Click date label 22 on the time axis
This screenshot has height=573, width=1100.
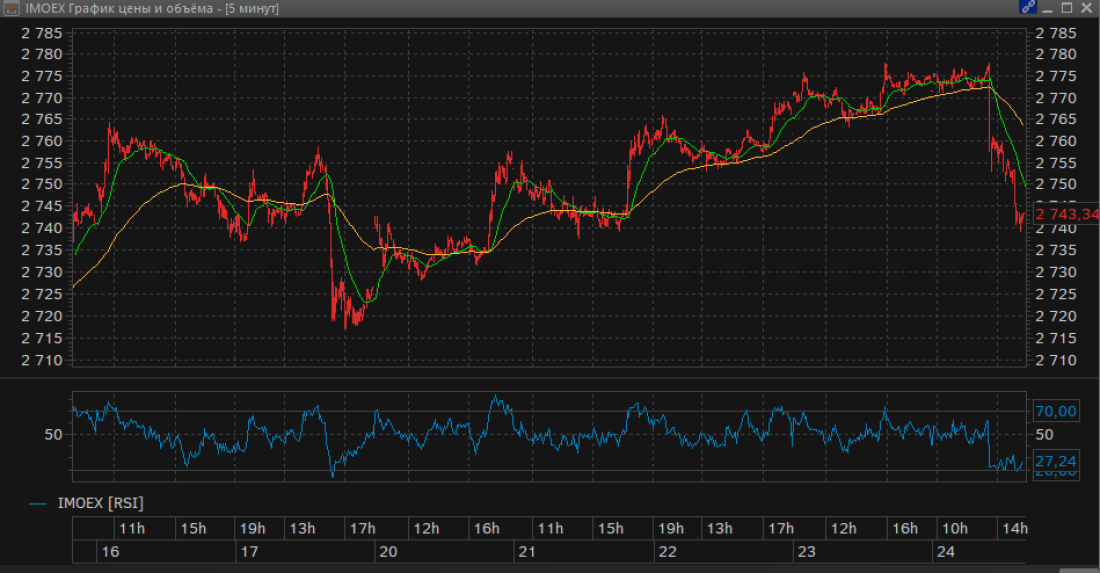(x=667, y=552)
